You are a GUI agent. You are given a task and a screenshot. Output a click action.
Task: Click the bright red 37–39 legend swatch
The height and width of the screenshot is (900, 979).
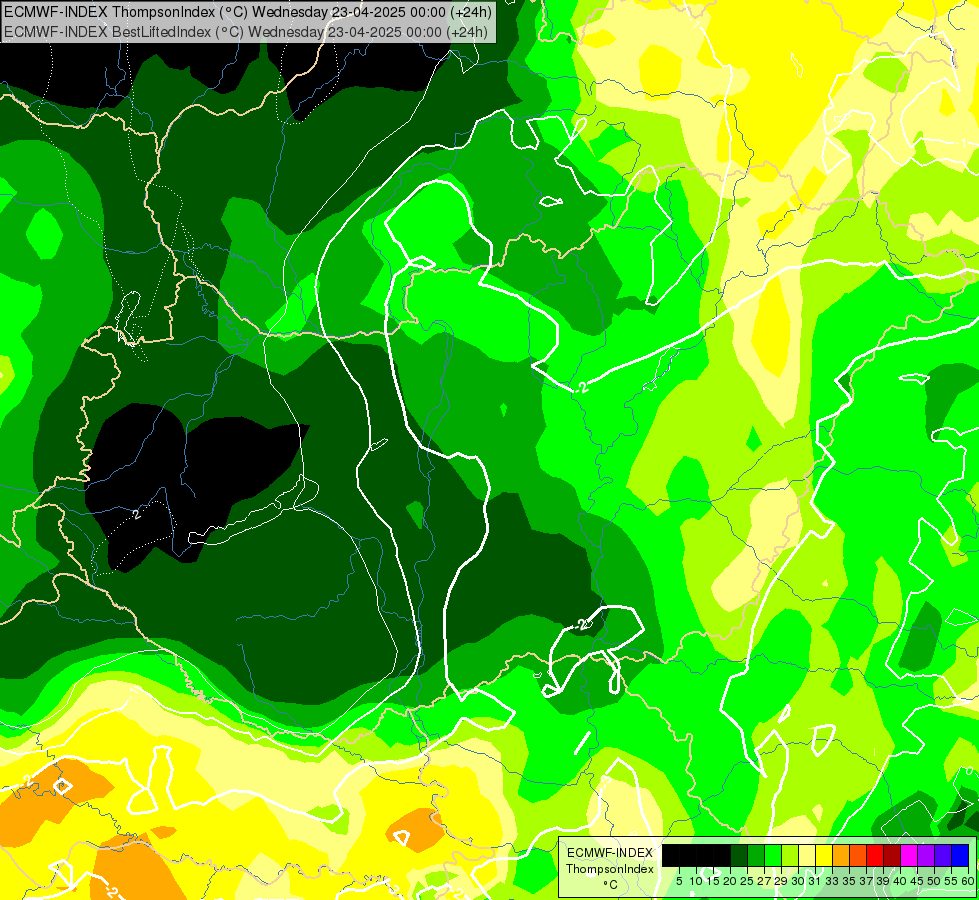coord(875,855)
